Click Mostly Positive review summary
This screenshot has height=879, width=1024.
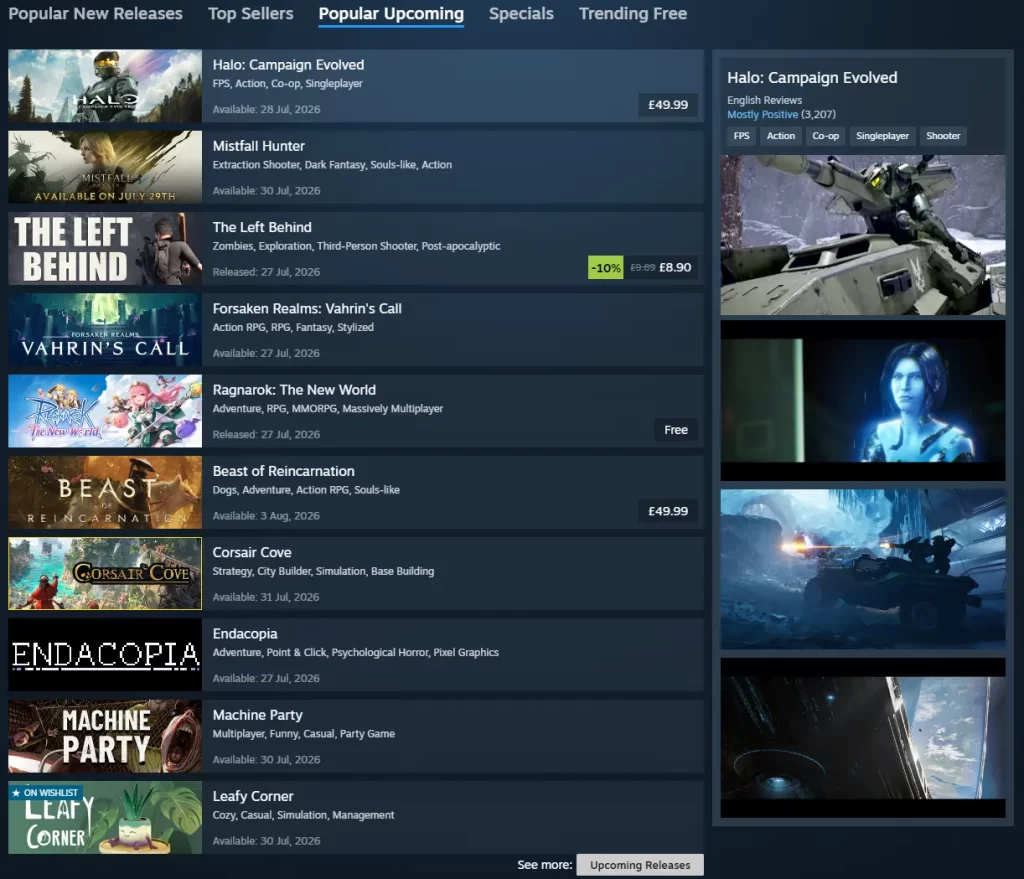tap(762, 114)
